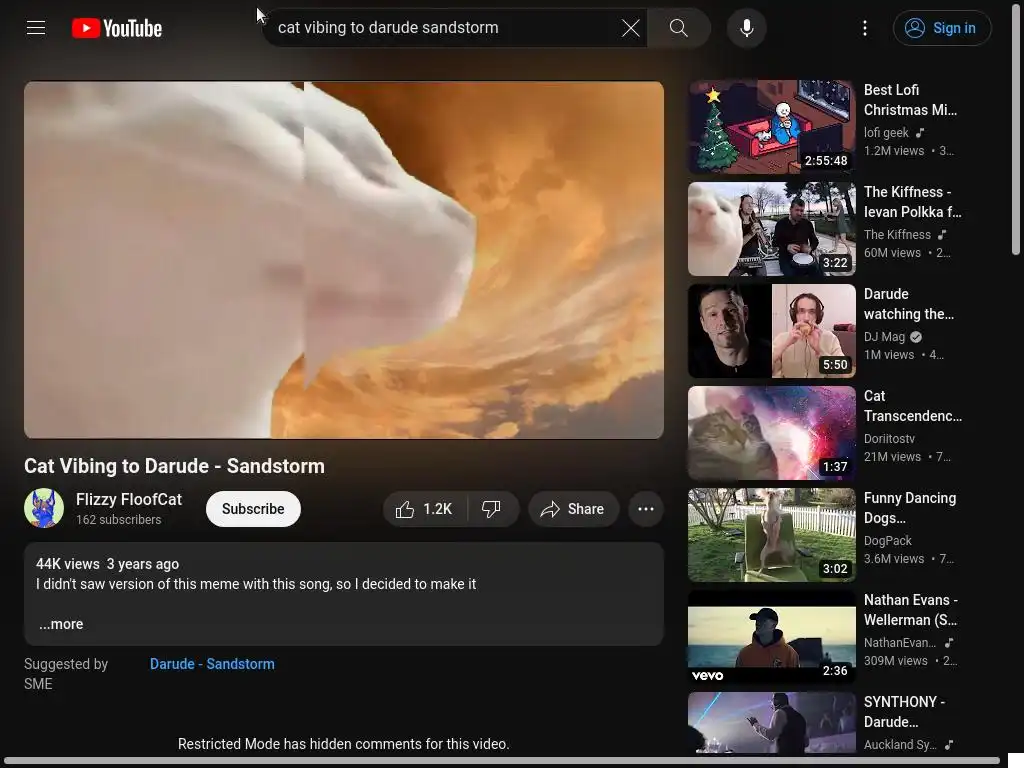Image resolution: width=1024 pixels, height=768 pixels.
Task: Click Funny Dancing Dogs... title
Action: tap(910, 507)
